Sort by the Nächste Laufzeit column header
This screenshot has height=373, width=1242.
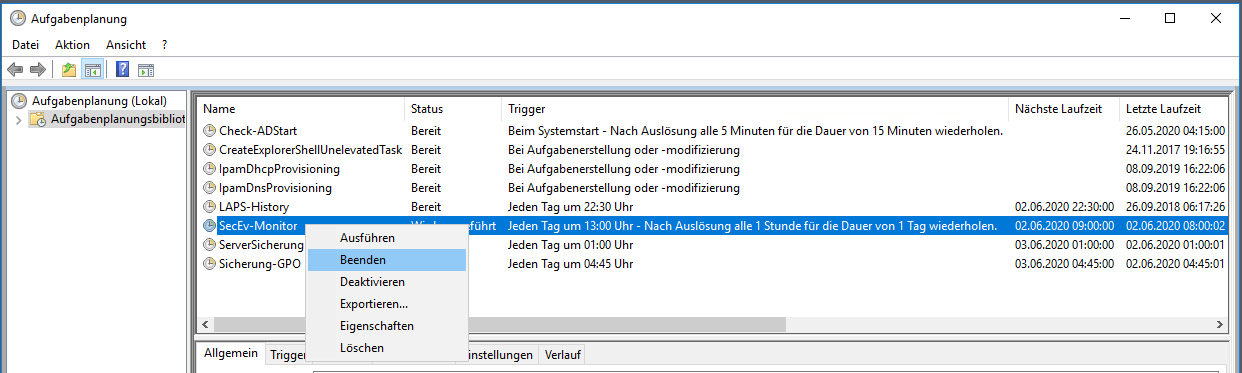tap(1064, 108)
